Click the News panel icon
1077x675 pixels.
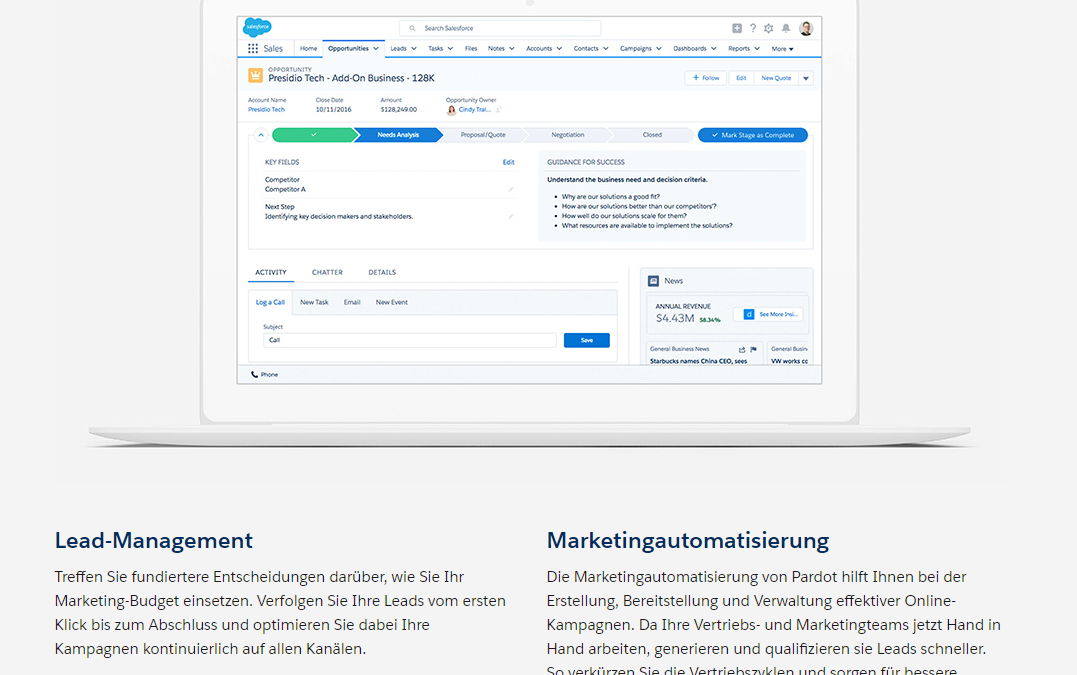point(653,281)
